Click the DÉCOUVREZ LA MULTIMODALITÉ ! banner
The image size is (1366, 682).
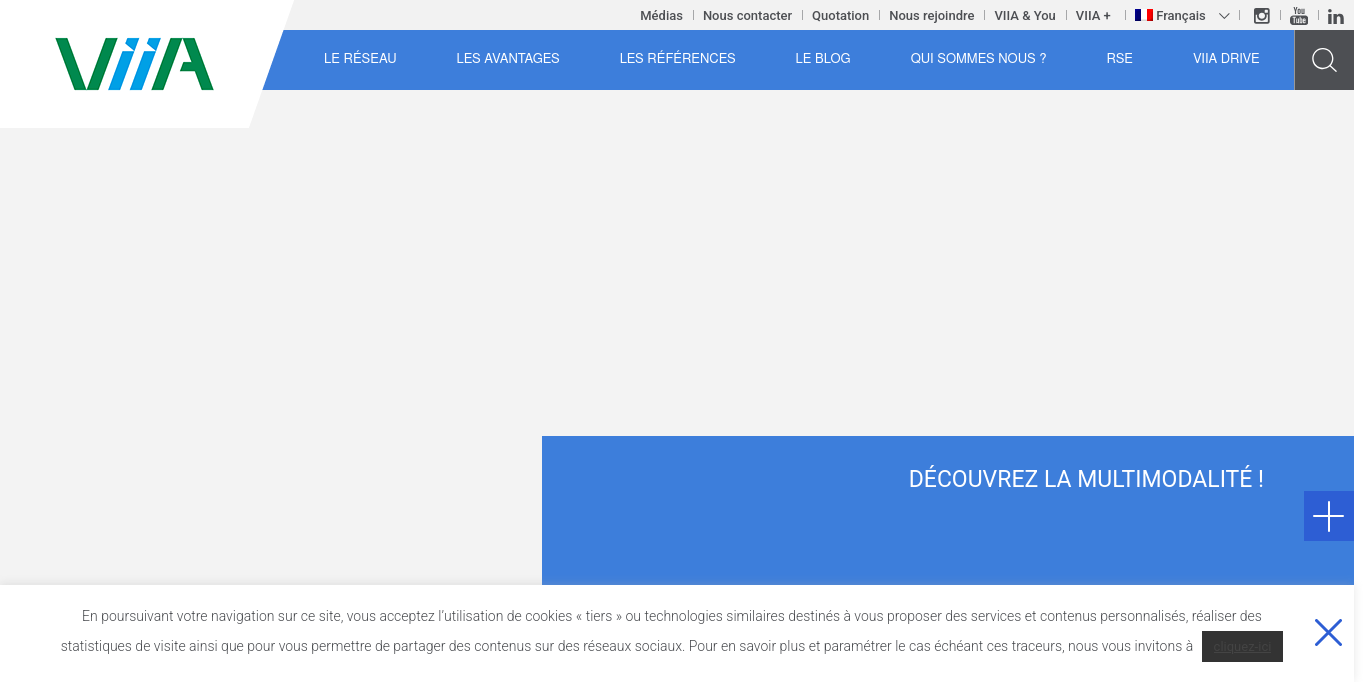point(1086,479)
